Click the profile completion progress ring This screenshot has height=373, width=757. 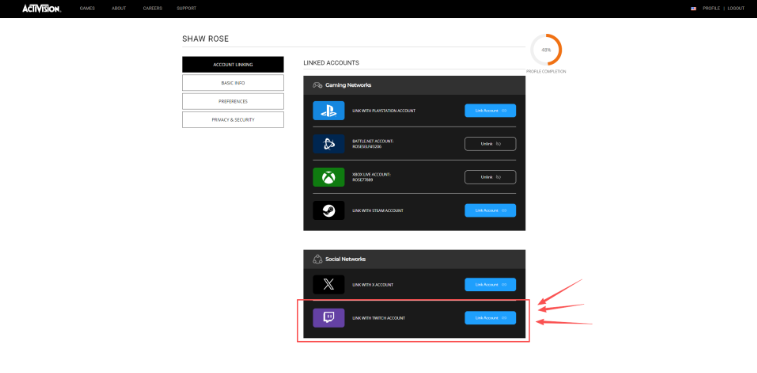coord(546,49)
